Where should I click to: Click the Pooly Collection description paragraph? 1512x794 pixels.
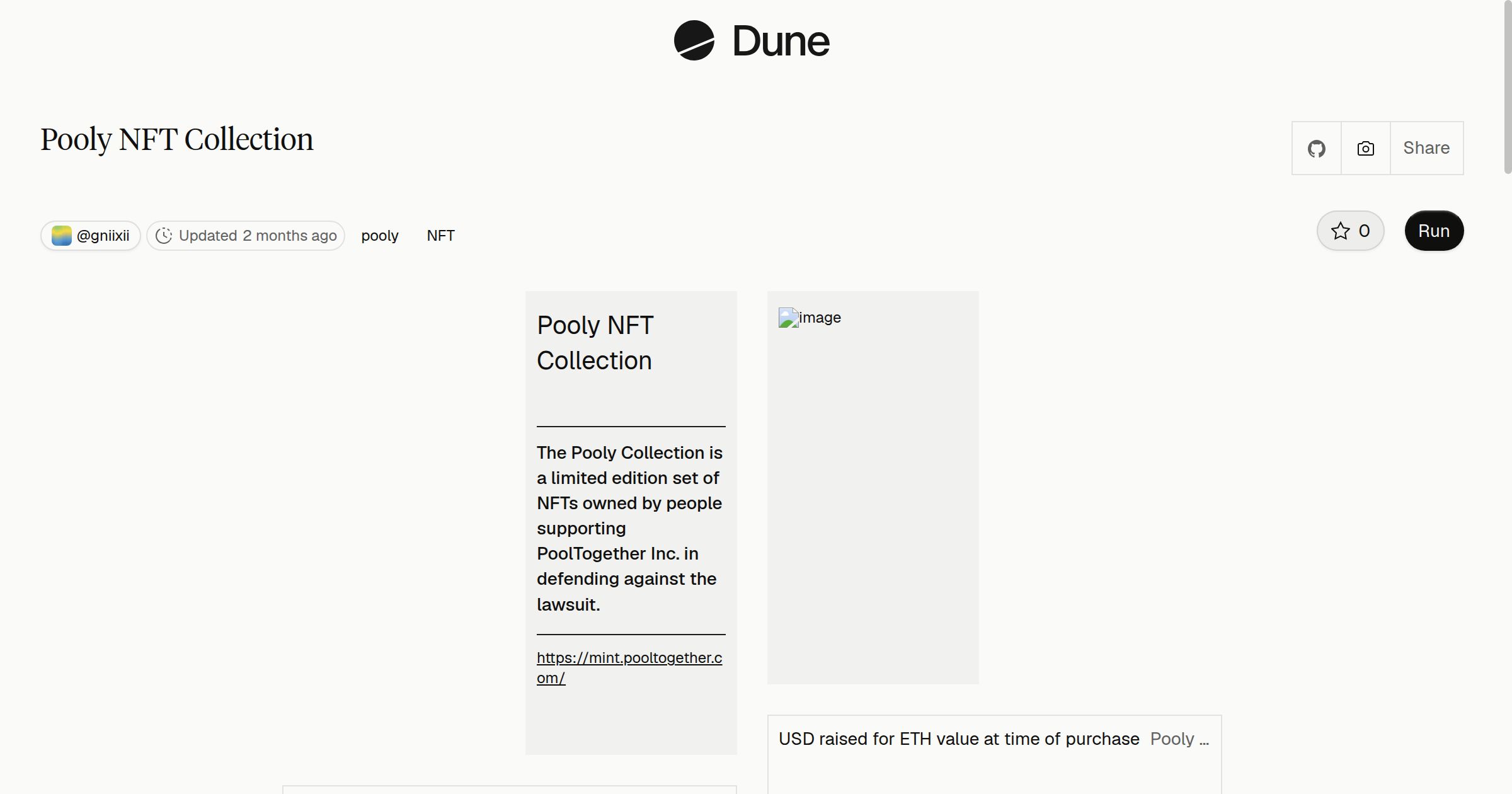630,529
